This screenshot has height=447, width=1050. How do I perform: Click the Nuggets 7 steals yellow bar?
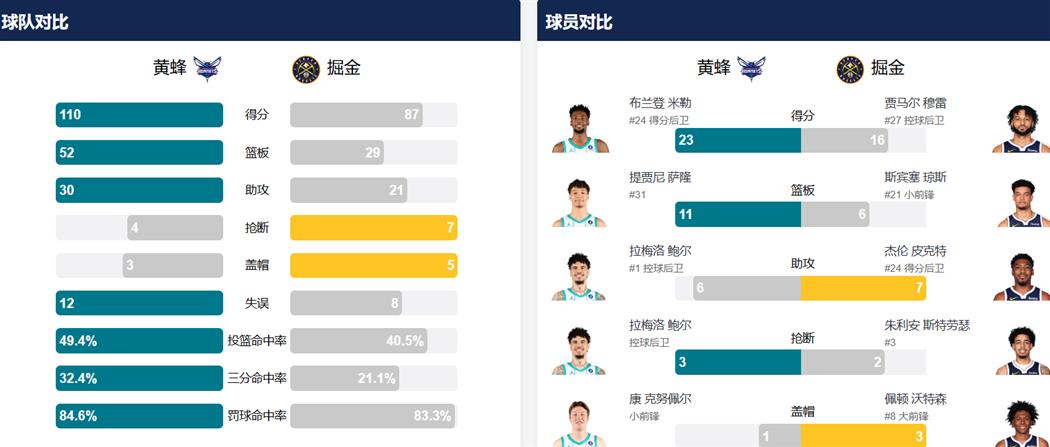point(373,228)
